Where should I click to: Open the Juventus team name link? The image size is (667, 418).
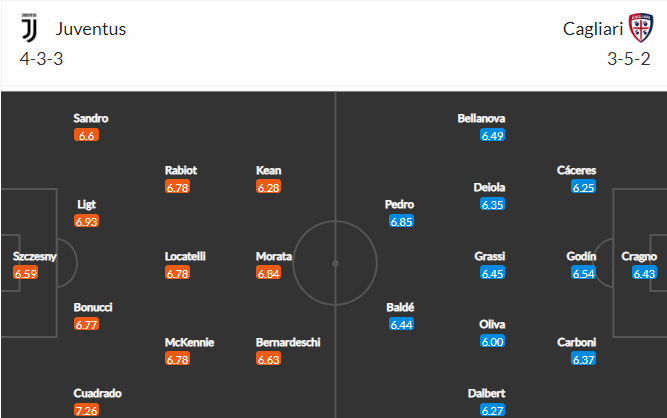tap(90, 29)
